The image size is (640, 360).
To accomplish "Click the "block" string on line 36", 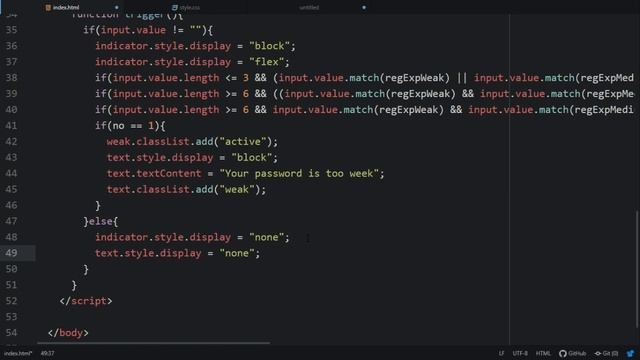I will click(269, 46).
